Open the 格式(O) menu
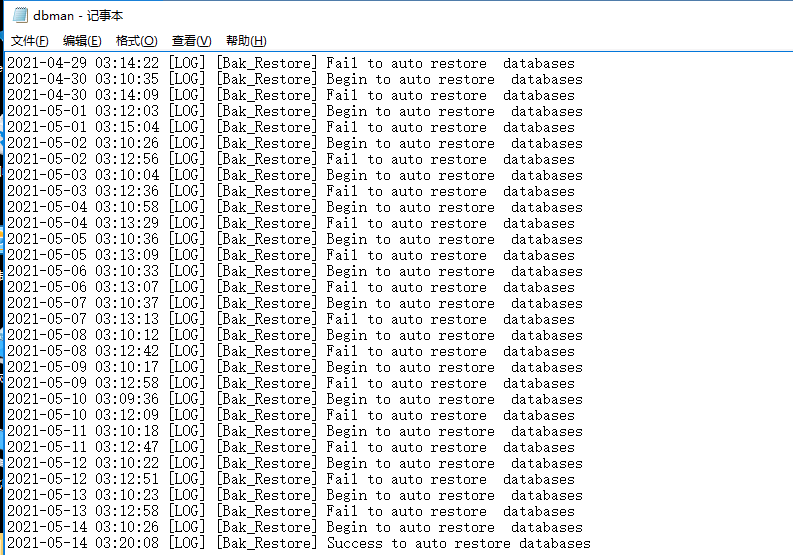 137,41
